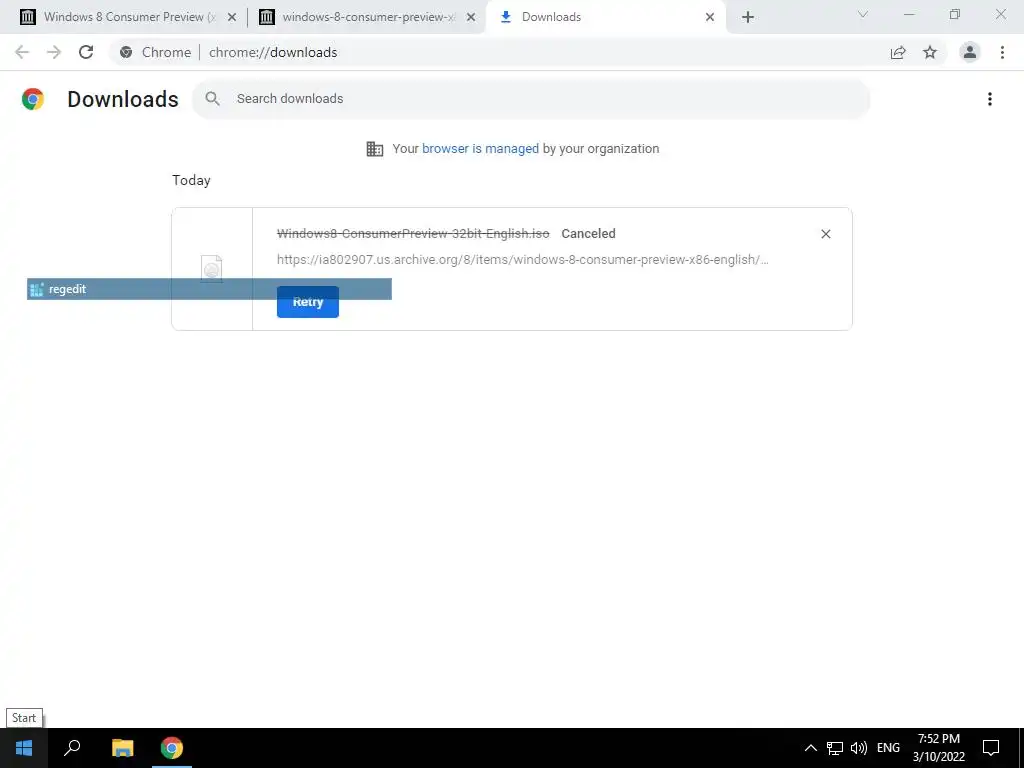Screen dimensions: 1024x768
Task: Click the Chrome logo beside Downloads heading
Action: tap(33, 99)
